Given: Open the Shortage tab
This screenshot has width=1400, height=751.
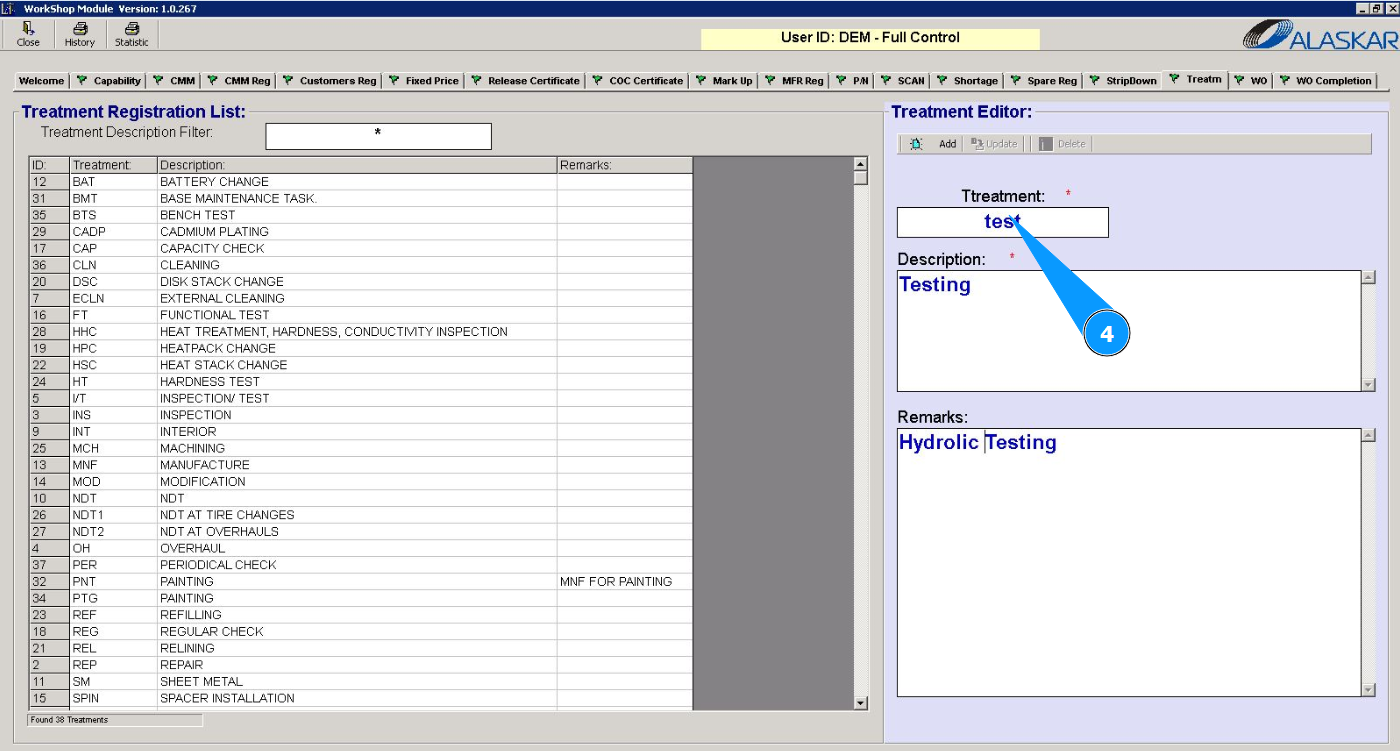Looking at the screenshot, I should 967,81.
